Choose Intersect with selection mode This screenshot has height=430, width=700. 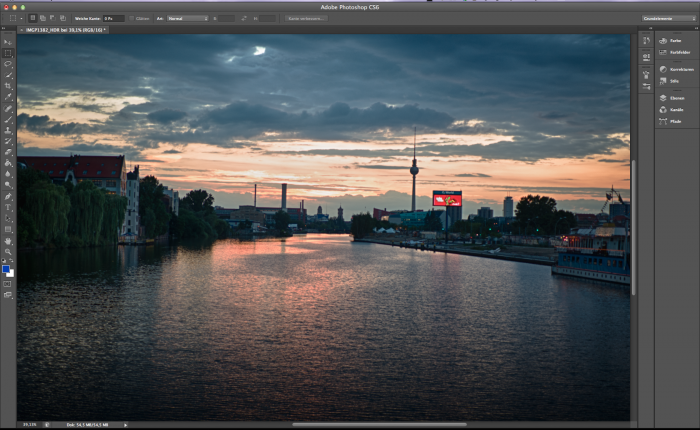[63, 18]
